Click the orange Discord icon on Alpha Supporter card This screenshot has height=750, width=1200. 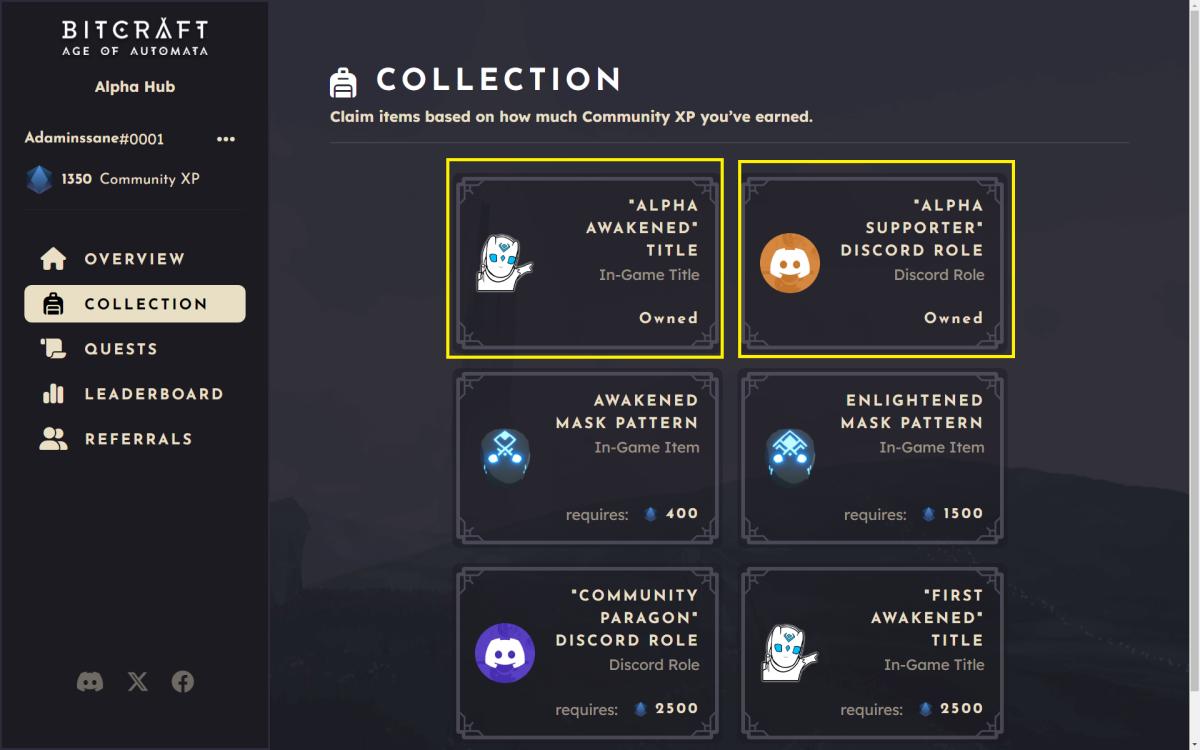(x=790, y=262)
